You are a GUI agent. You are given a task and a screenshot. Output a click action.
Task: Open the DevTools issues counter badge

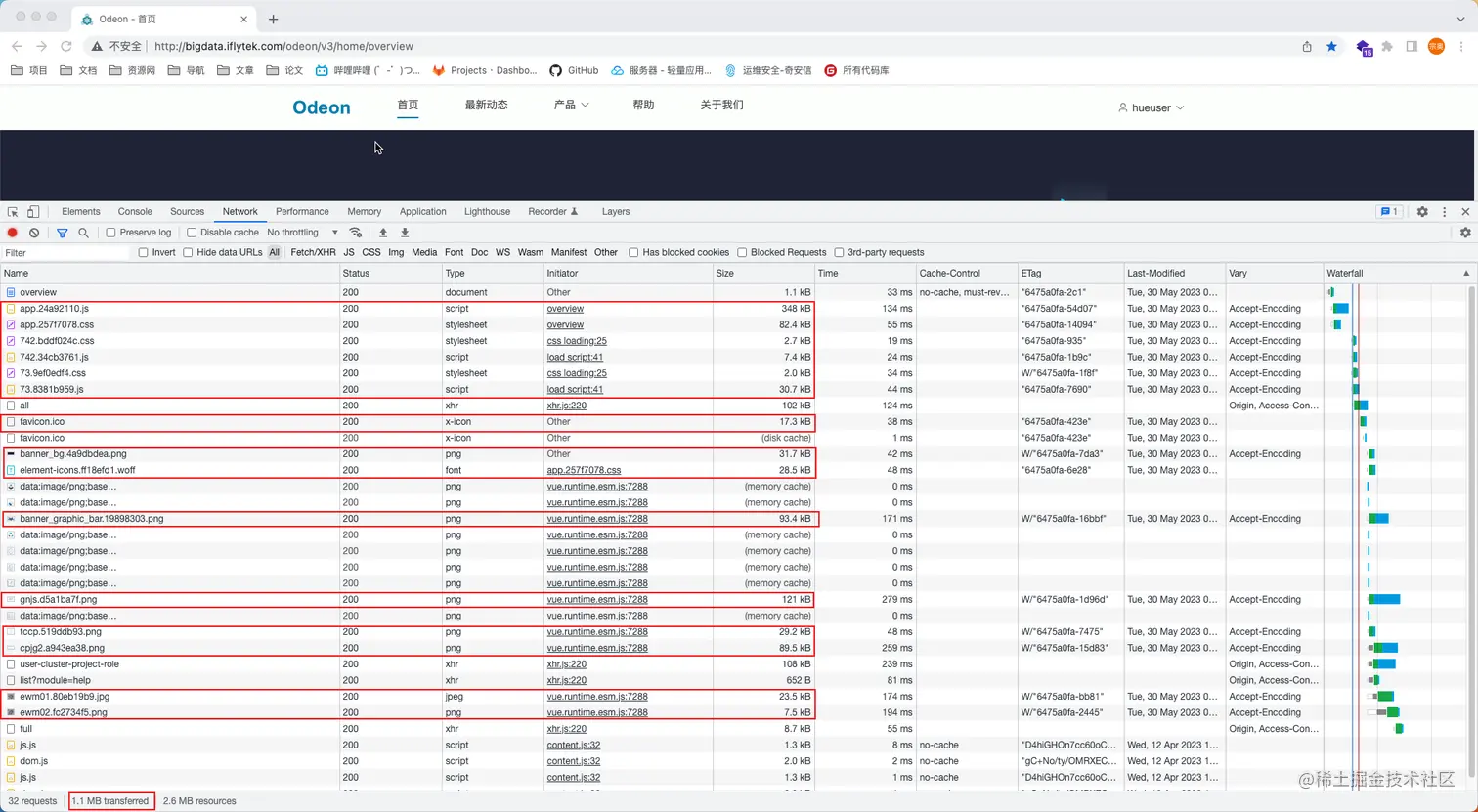[1388, 211]
